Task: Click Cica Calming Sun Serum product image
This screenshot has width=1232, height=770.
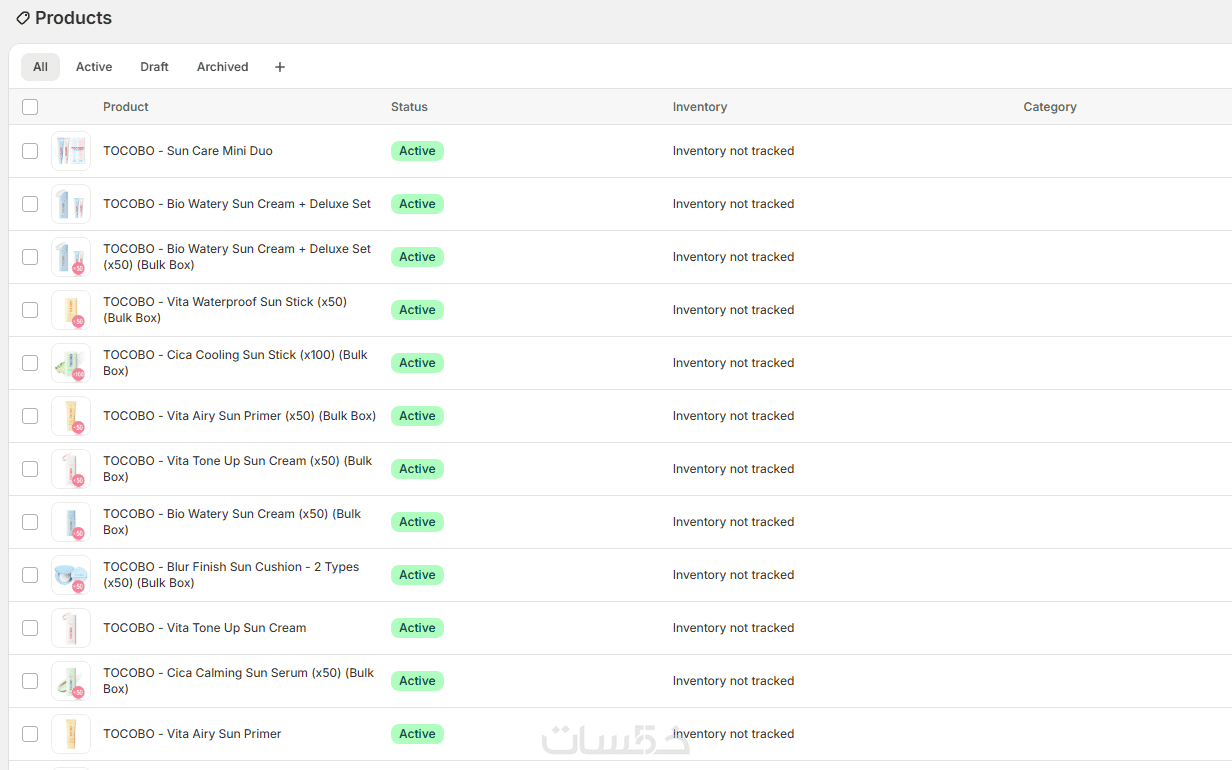Action: click(71, 681)
